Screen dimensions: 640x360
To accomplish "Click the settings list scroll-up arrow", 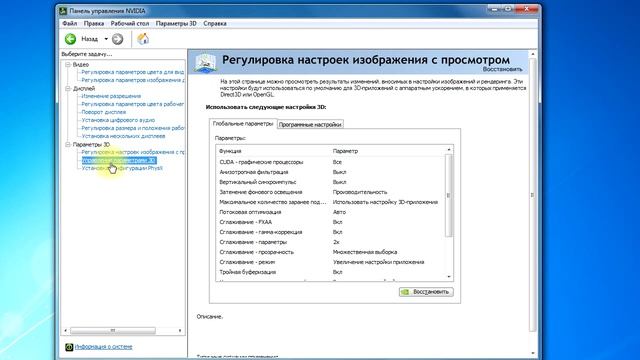I will 449,150.
